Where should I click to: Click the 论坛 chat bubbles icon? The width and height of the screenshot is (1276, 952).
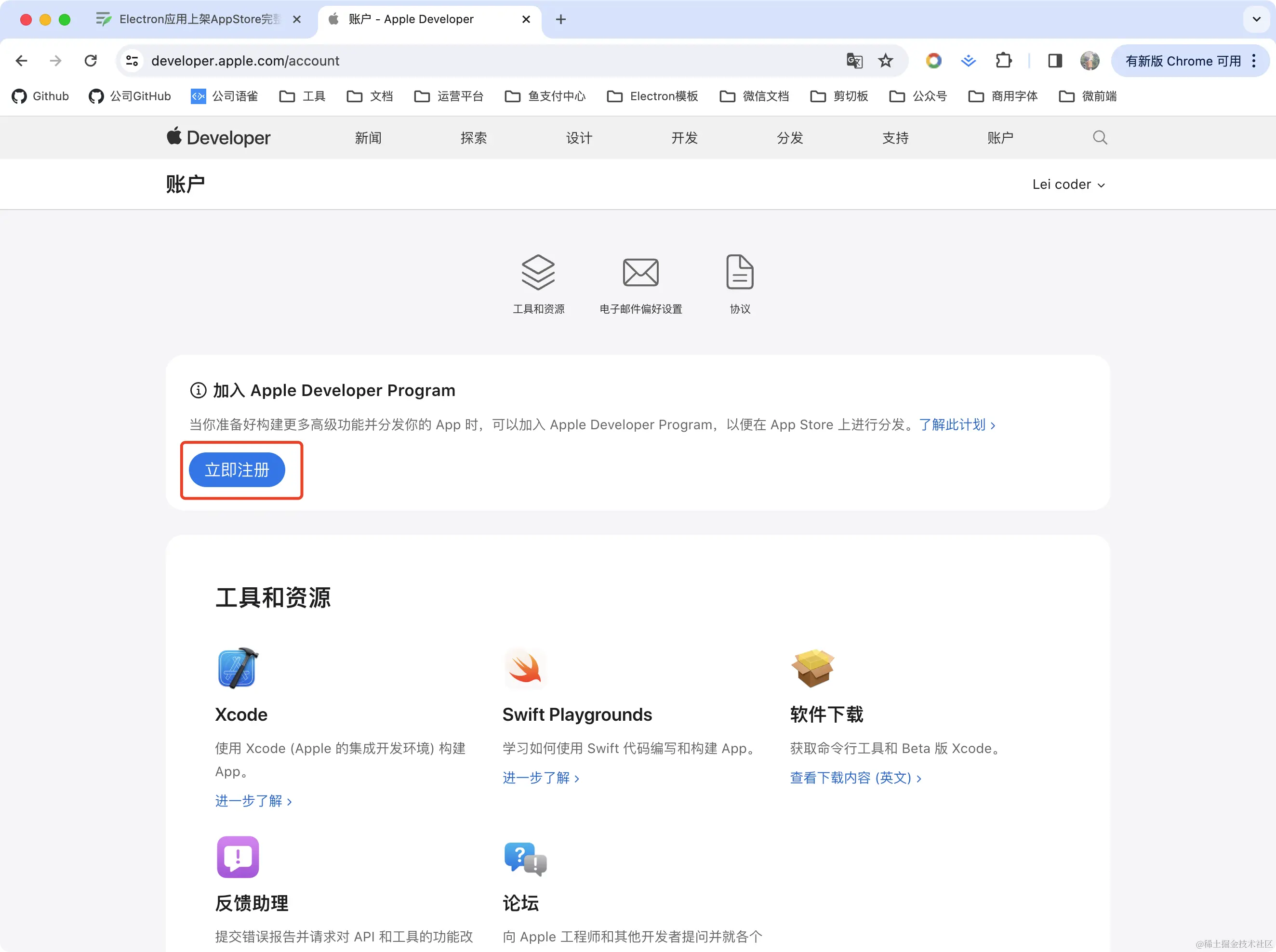(x=525, y=858)
